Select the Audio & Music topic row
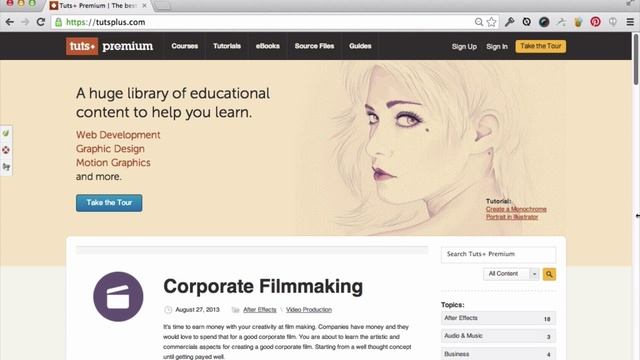This screenshot has height=360, width=640. tap(498, 336)
